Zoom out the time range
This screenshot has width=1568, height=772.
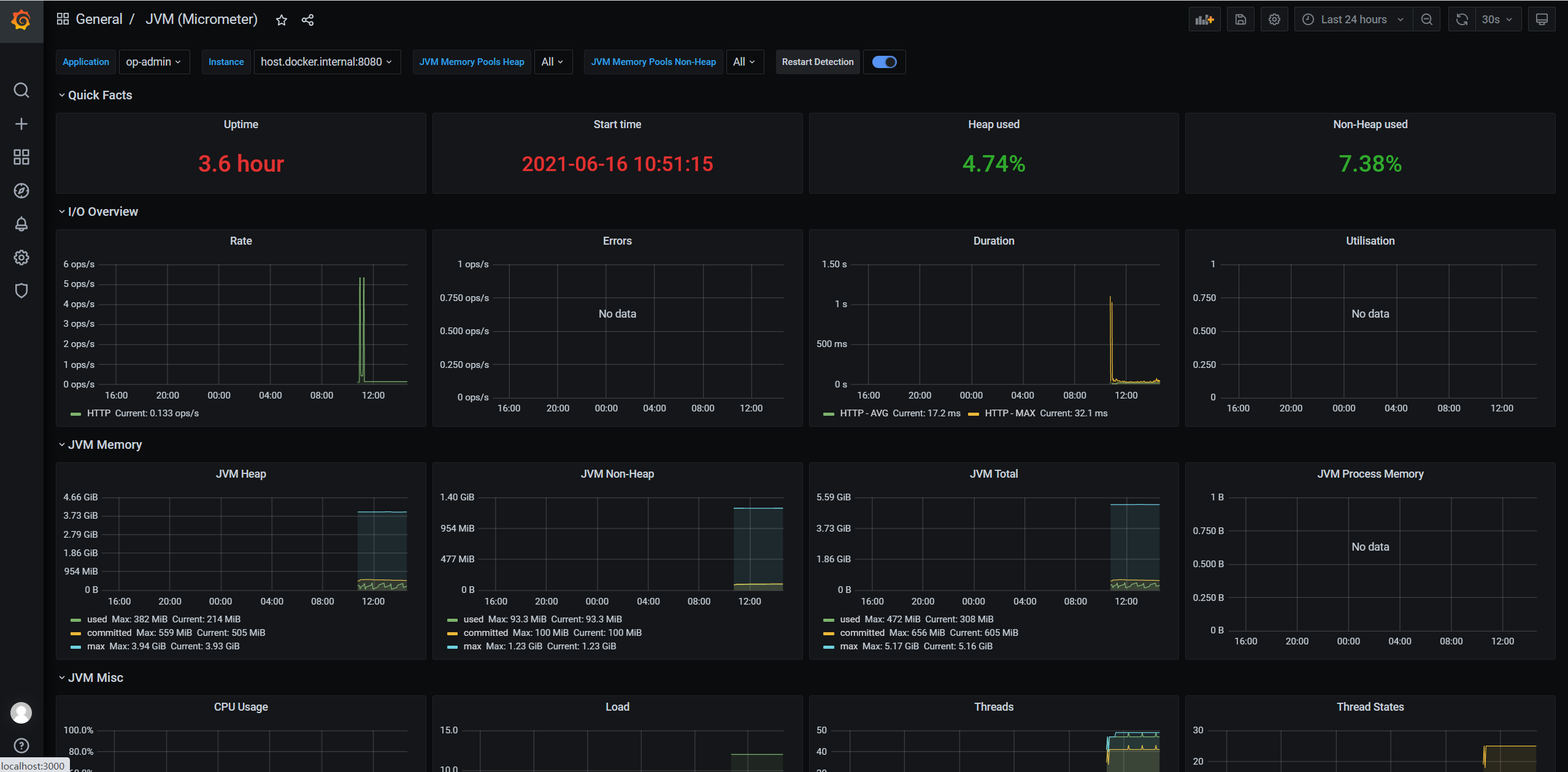coord(1427,20)
